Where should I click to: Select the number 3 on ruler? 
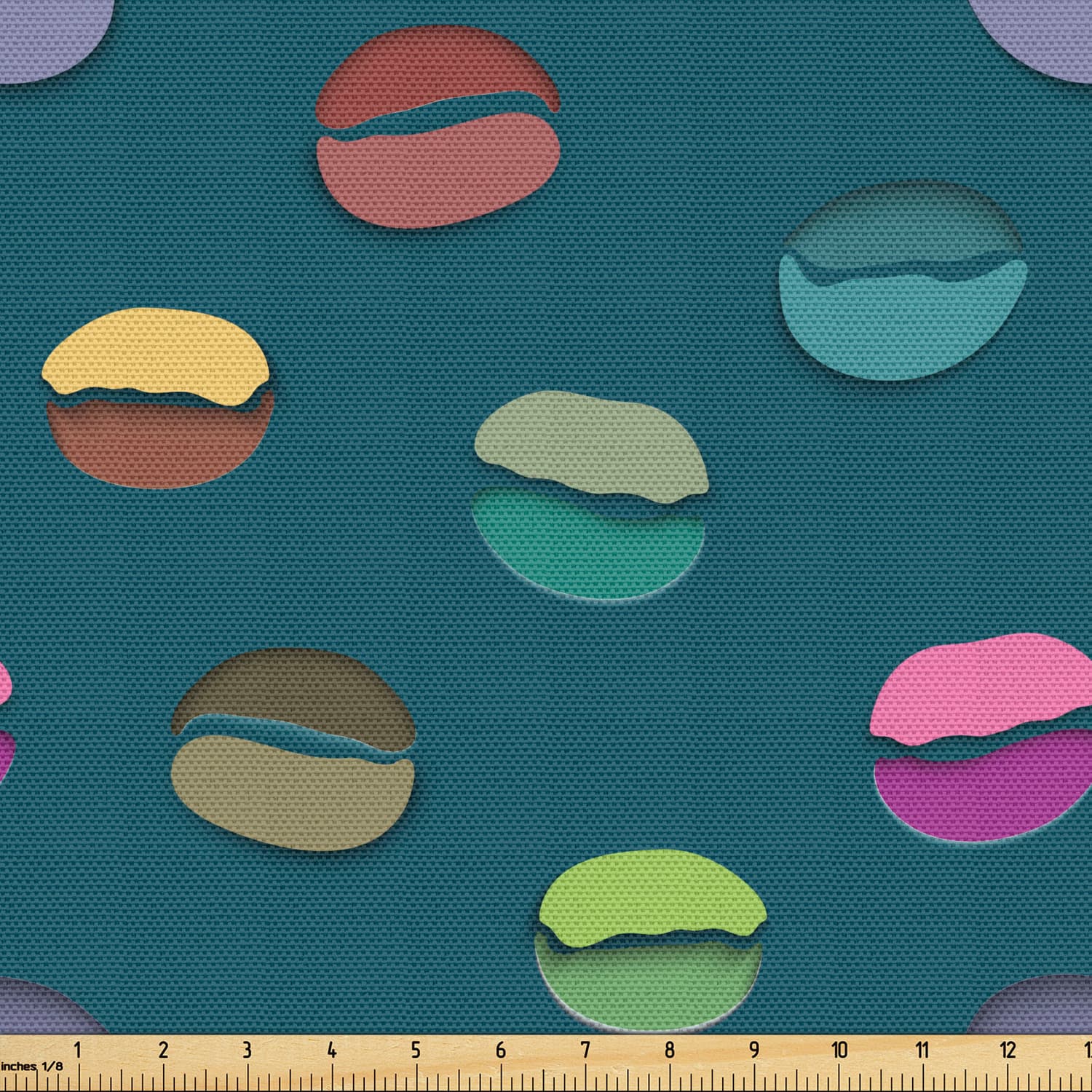(247, 1050)
